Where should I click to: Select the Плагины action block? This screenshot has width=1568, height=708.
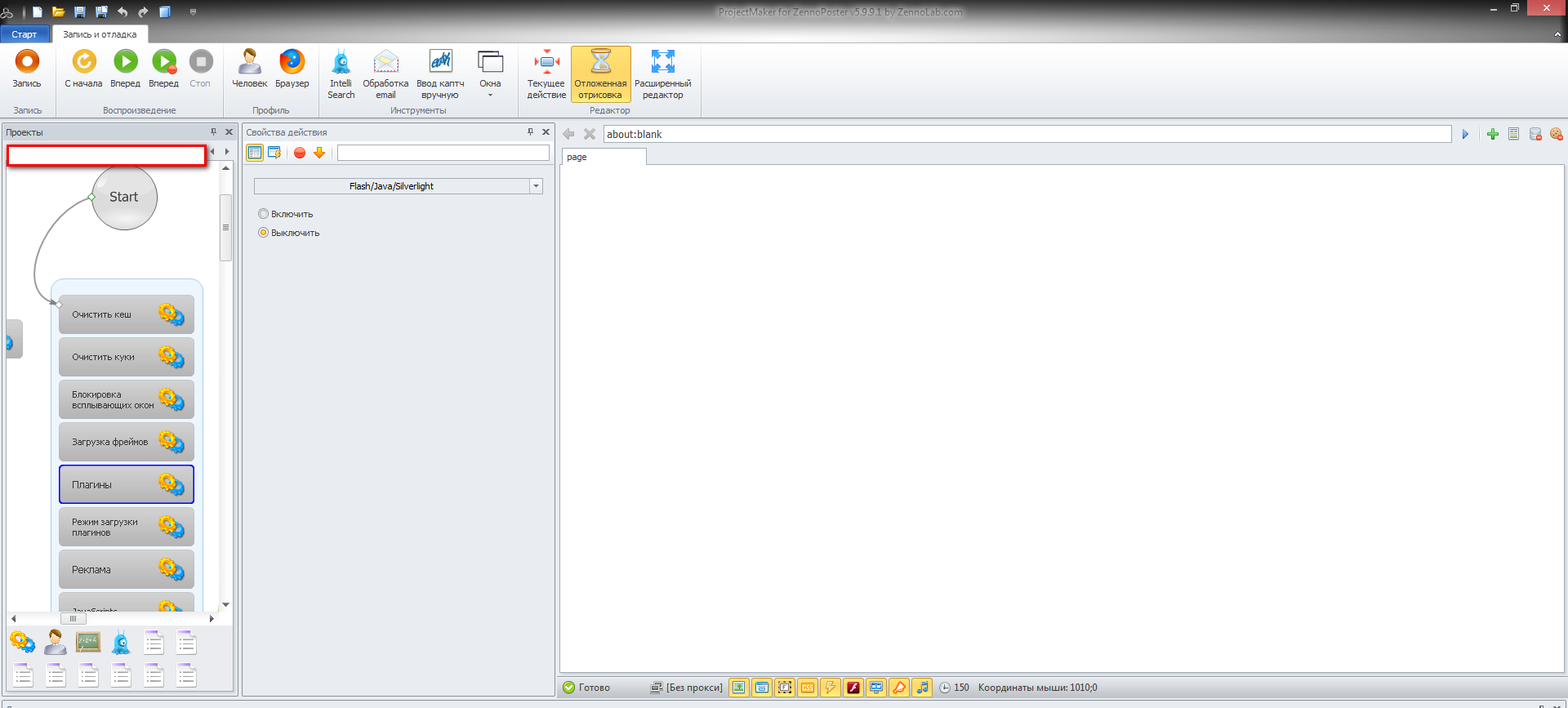(127, 484)
